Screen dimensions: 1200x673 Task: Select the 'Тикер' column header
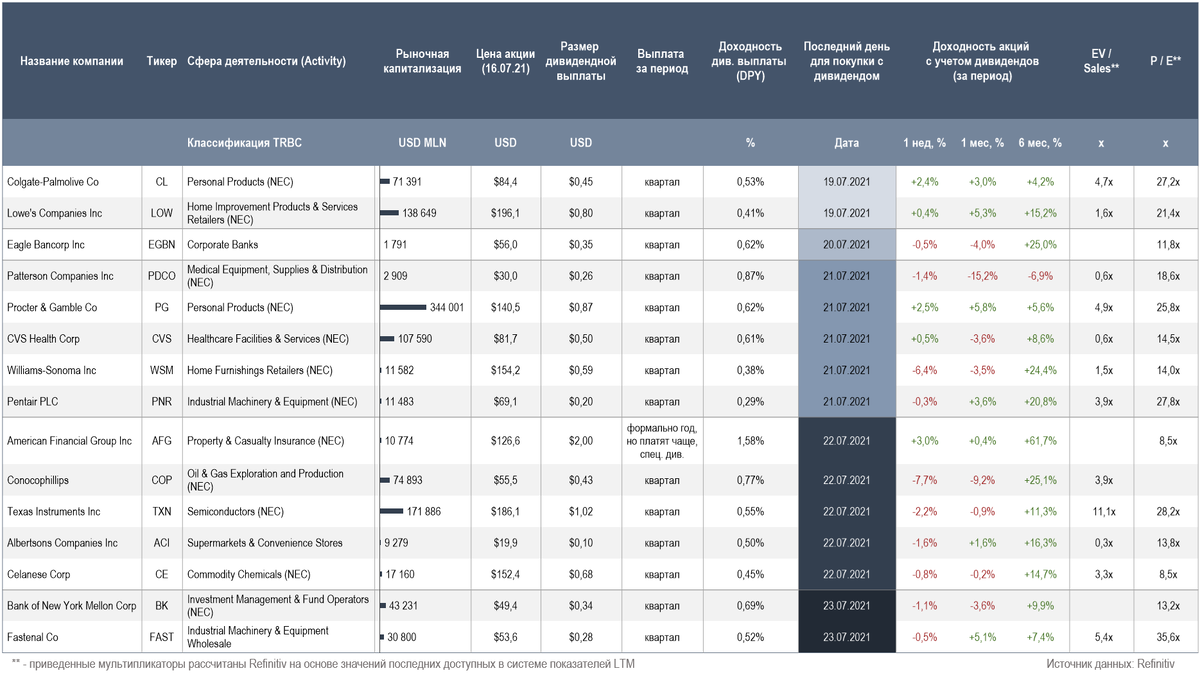162,61
